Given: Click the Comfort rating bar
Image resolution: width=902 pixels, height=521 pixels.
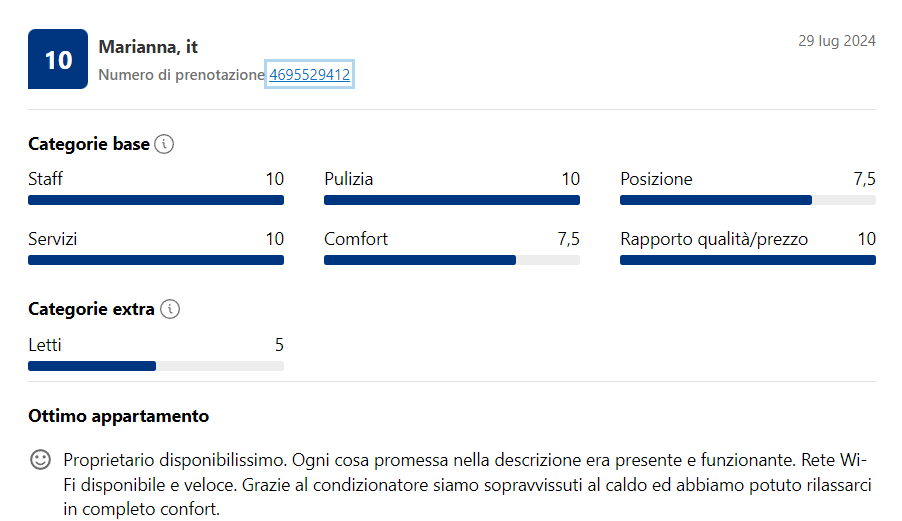Looking at the screenshot, I should click(452, 260).
